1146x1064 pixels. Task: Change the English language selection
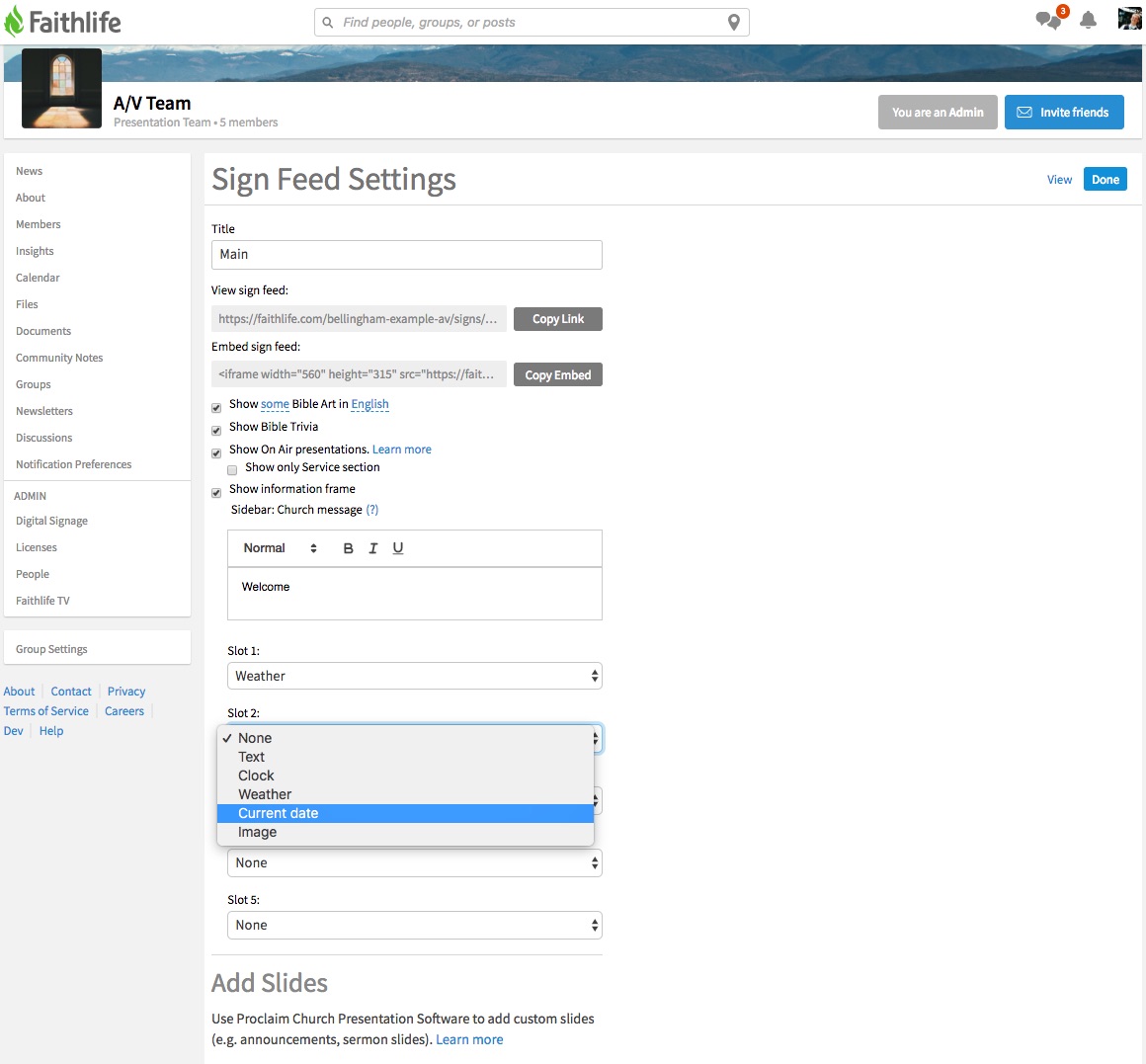(x=369, y=404)
